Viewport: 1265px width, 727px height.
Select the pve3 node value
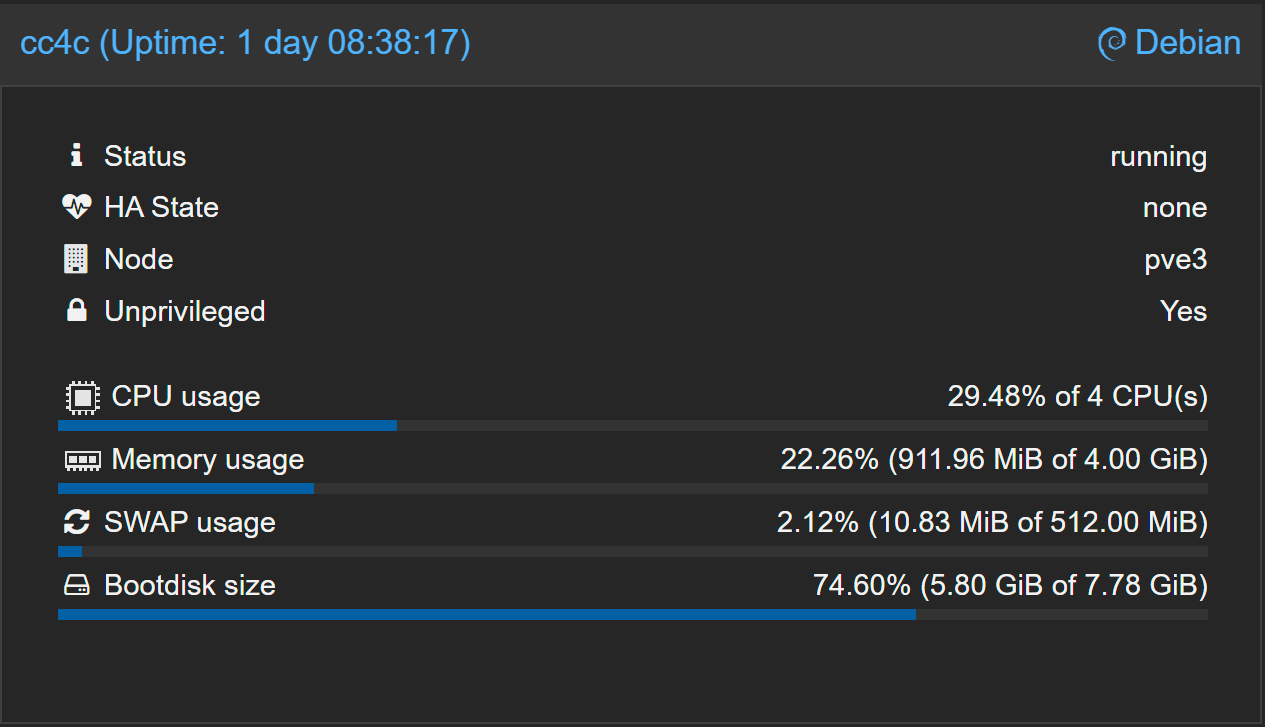[1175, 260]
